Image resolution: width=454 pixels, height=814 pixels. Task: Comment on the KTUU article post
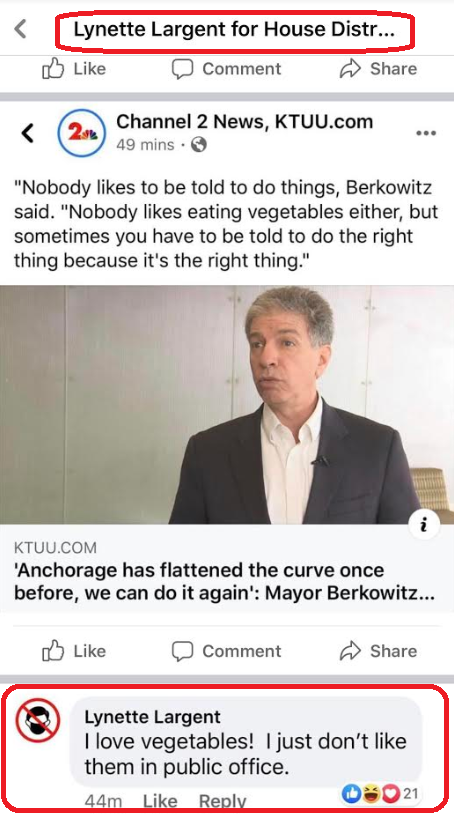(x=226, y=650)
